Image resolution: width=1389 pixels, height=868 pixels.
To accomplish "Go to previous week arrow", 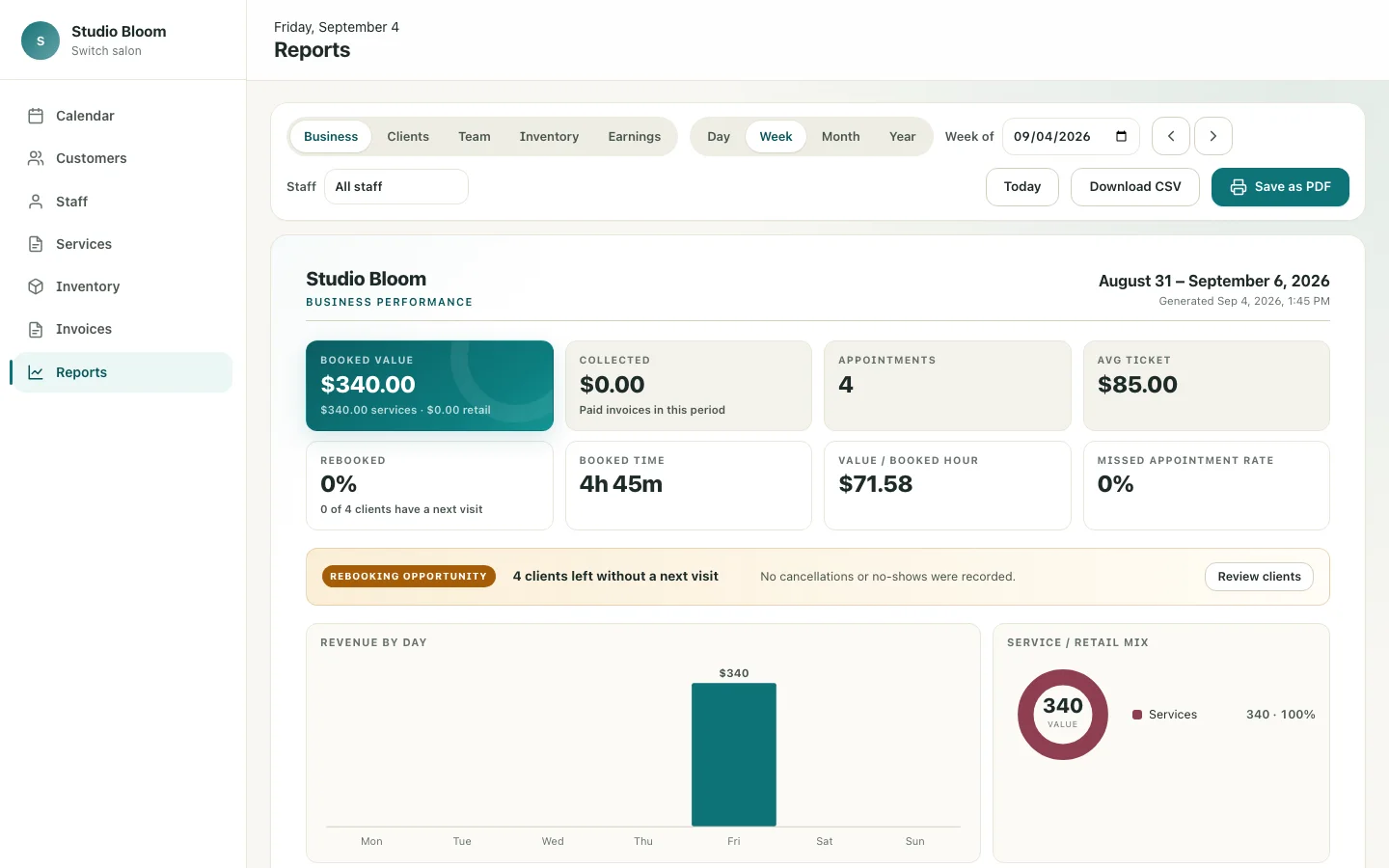I will click(x=1171, y=136).
